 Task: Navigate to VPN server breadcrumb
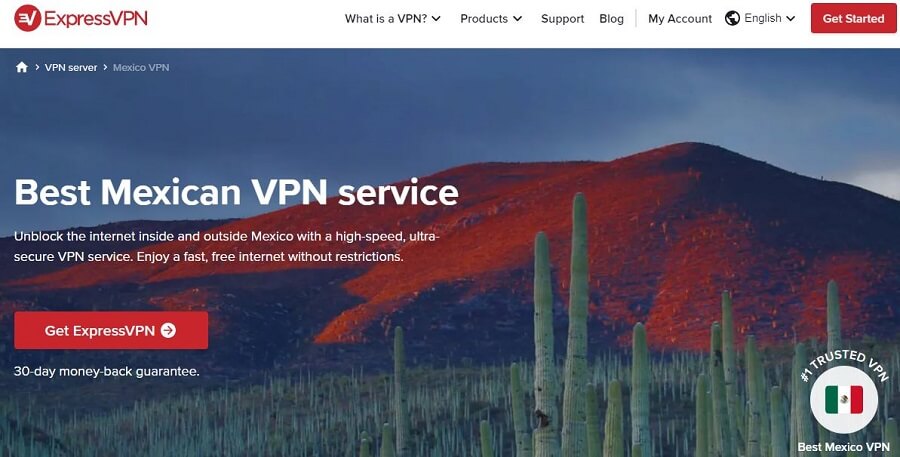point(71,67)
